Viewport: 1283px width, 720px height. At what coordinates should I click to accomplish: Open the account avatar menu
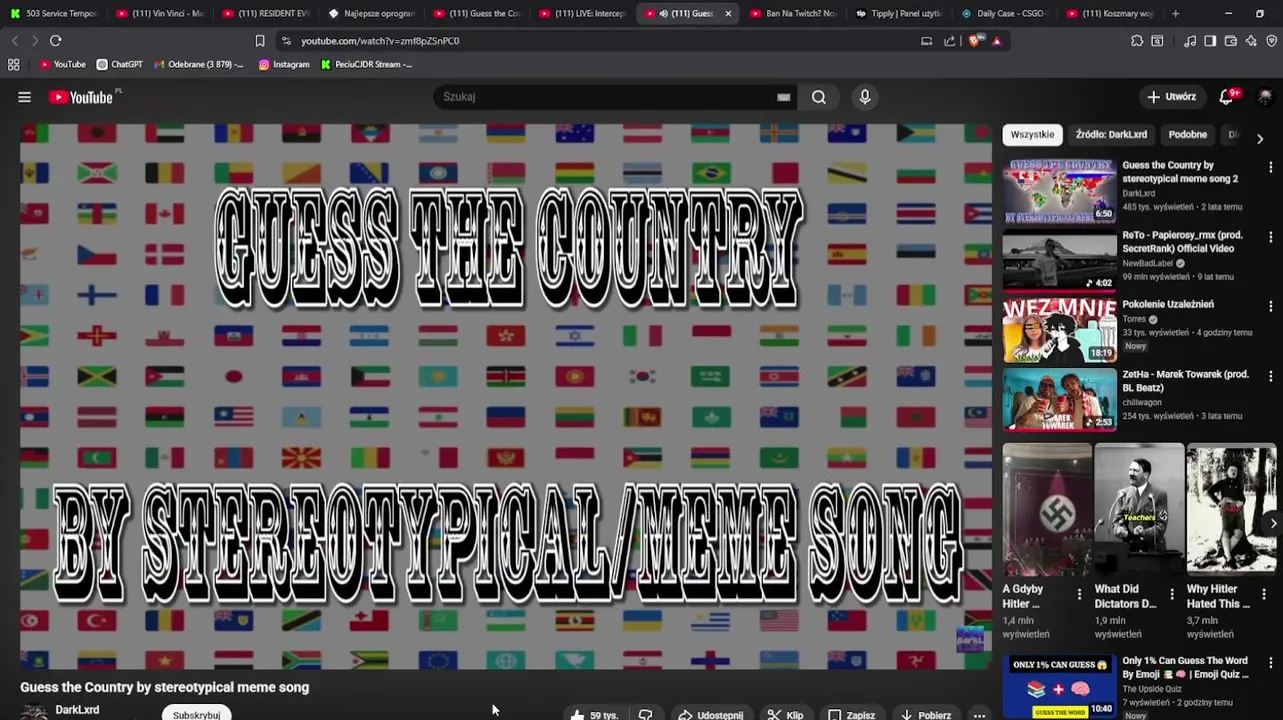[x=1265, y=97]
